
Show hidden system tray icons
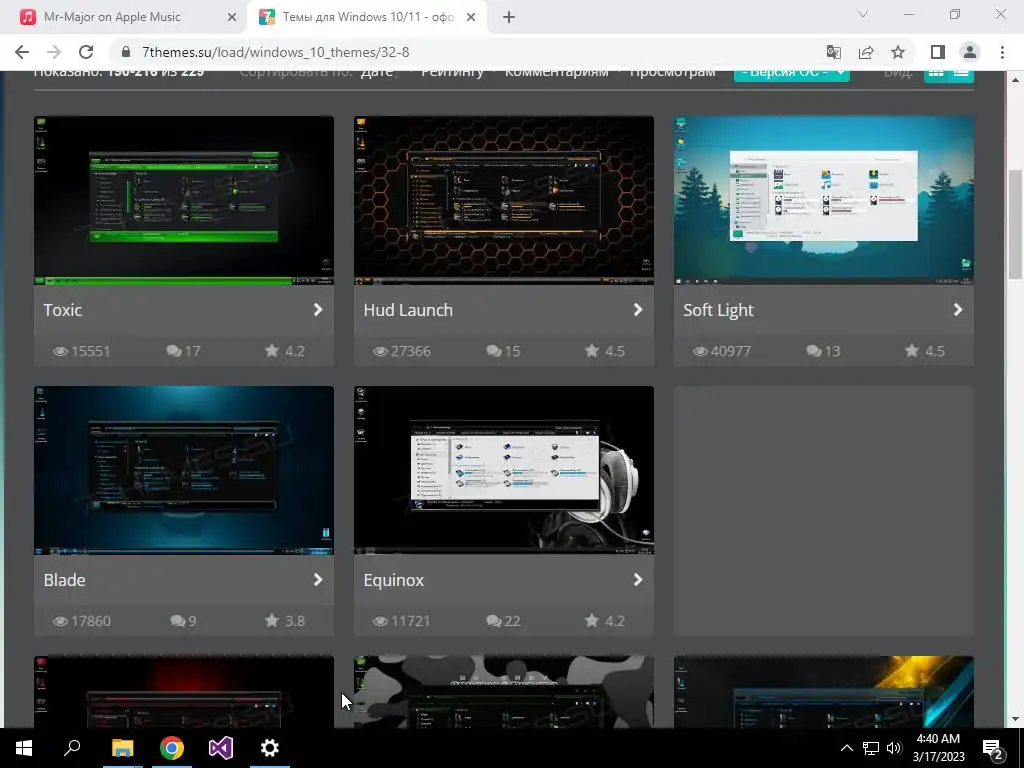tap(846, 748)
